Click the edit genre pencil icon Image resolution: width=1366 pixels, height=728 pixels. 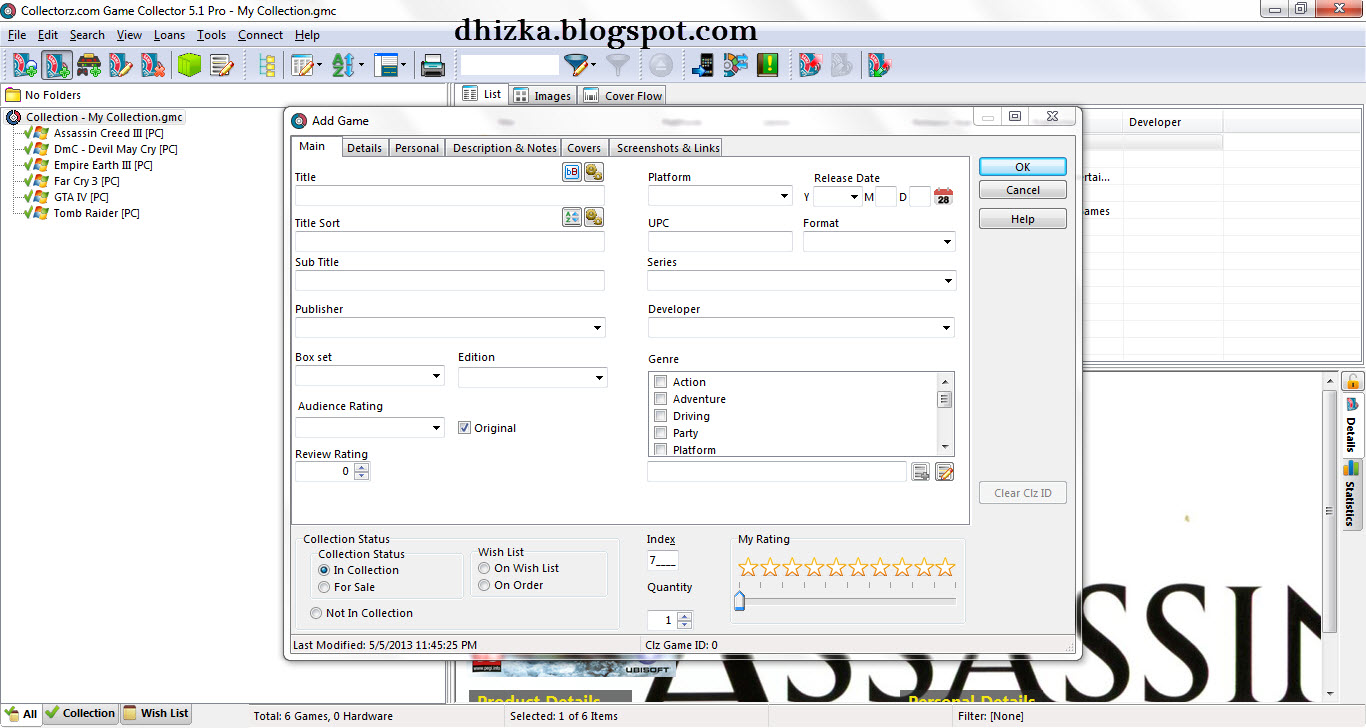(x=944, y=471)
